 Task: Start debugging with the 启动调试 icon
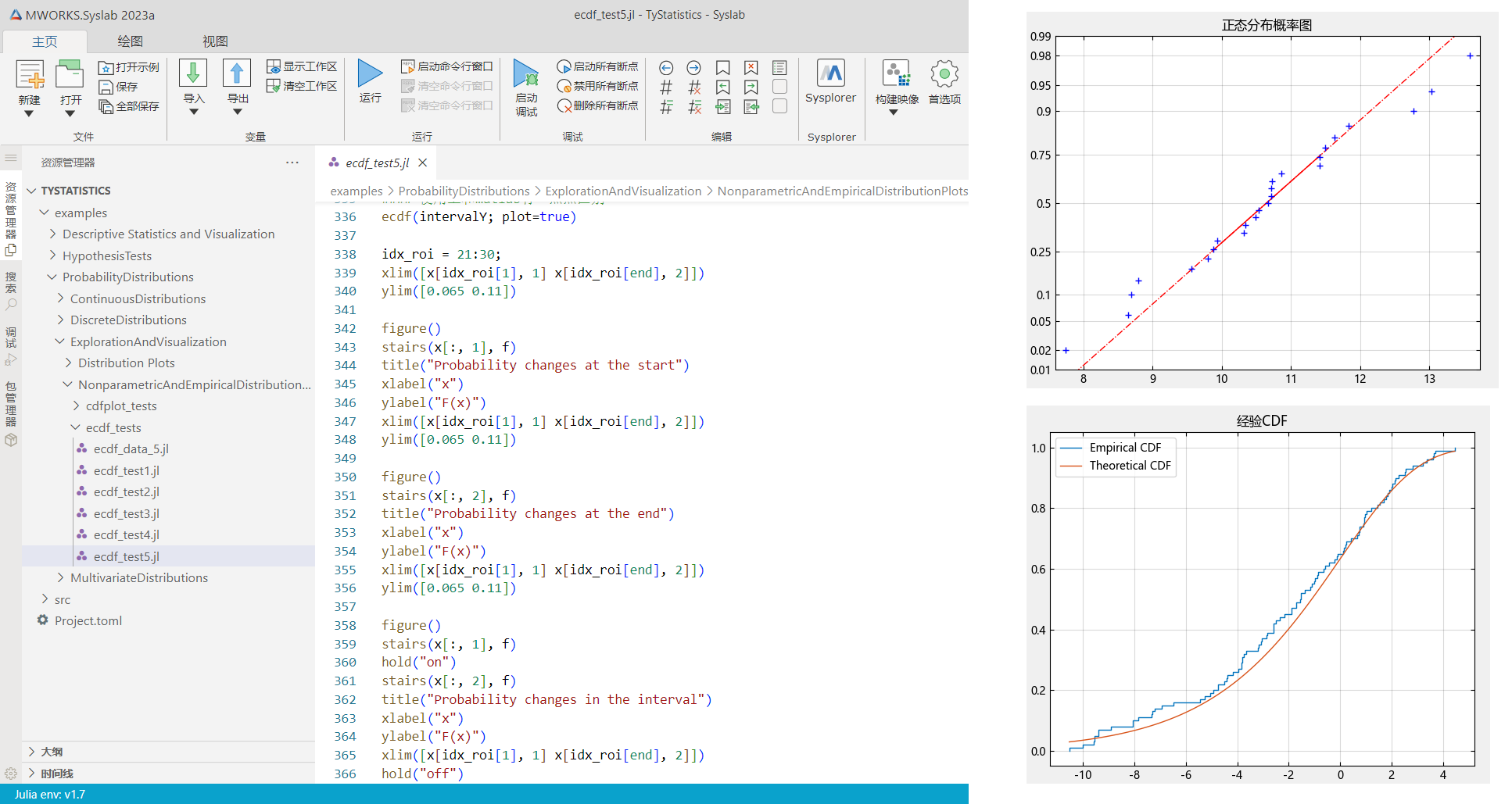click(526, 74)
